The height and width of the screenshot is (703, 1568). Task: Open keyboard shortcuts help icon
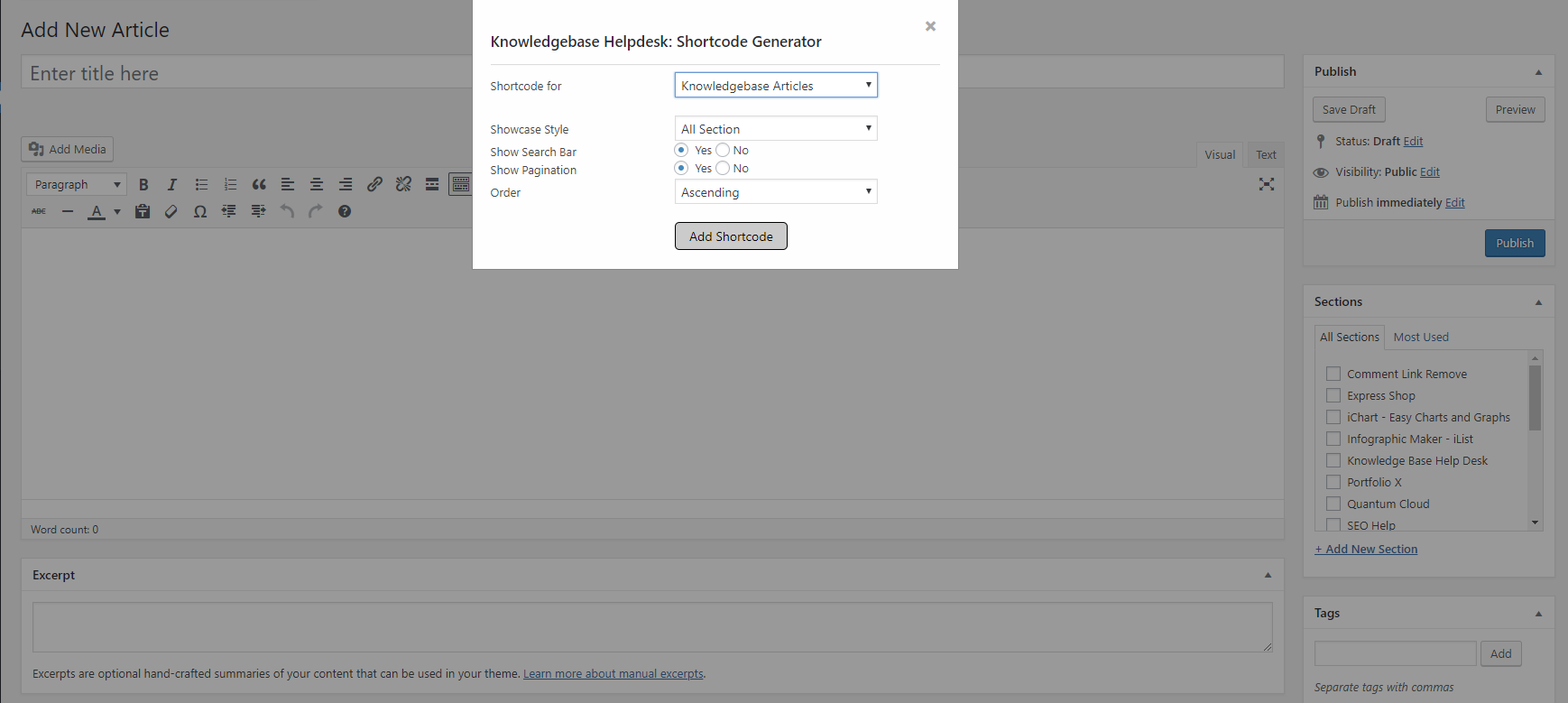[345, 211]
